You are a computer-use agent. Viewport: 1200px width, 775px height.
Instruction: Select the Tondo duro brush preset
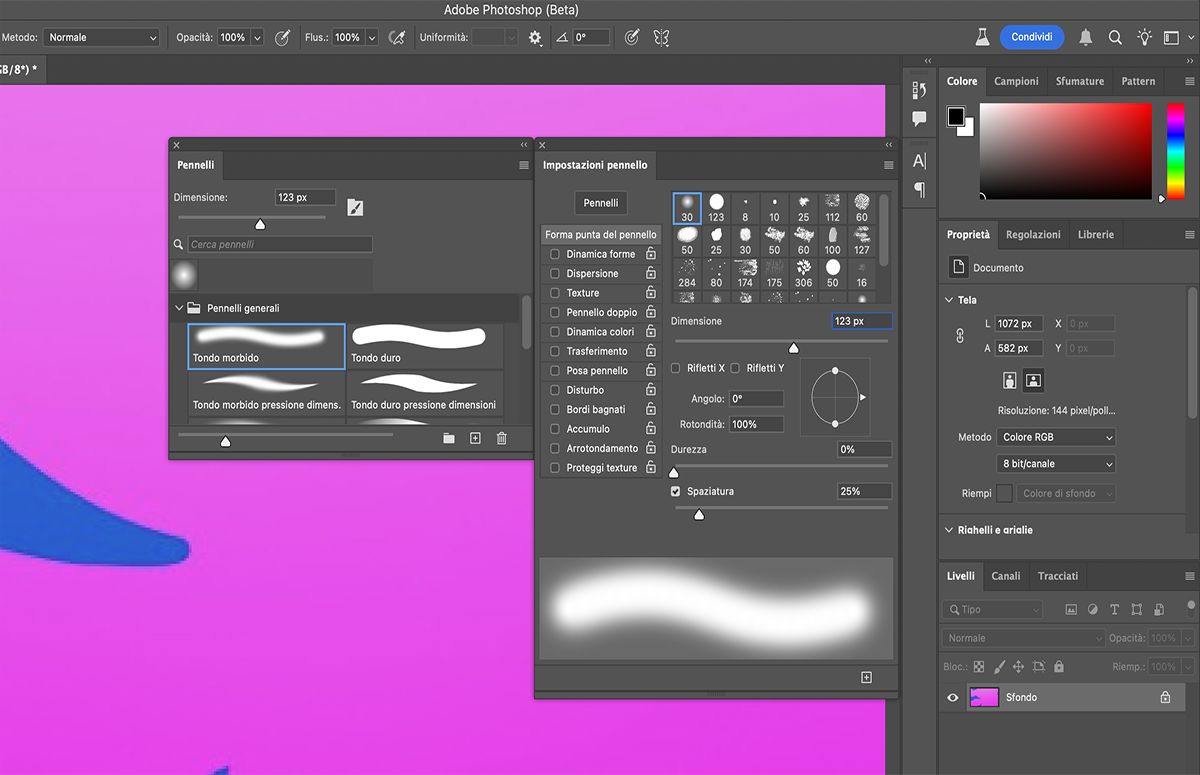pos(425,345)
